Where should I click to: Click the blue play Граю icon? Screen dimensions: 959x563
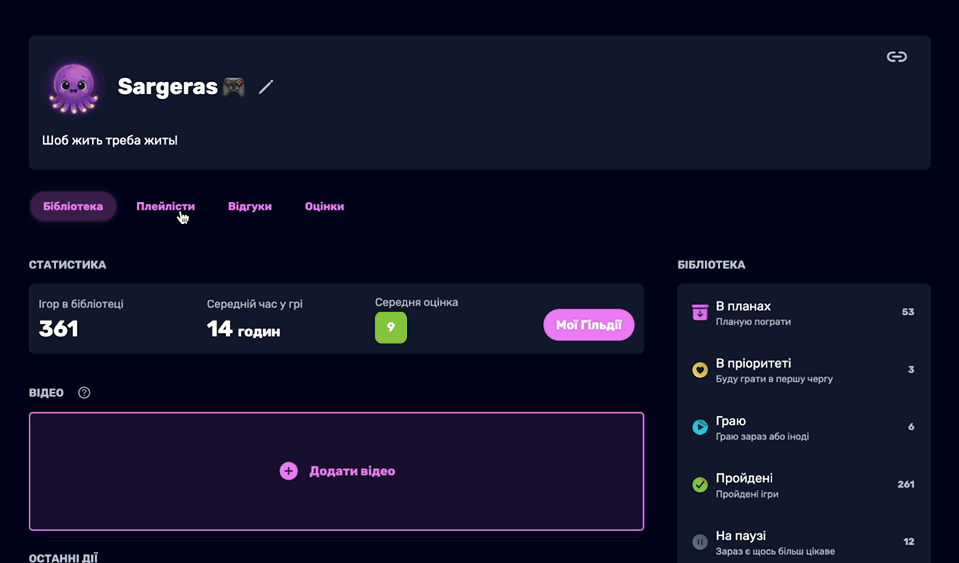(x=700, y=427)
